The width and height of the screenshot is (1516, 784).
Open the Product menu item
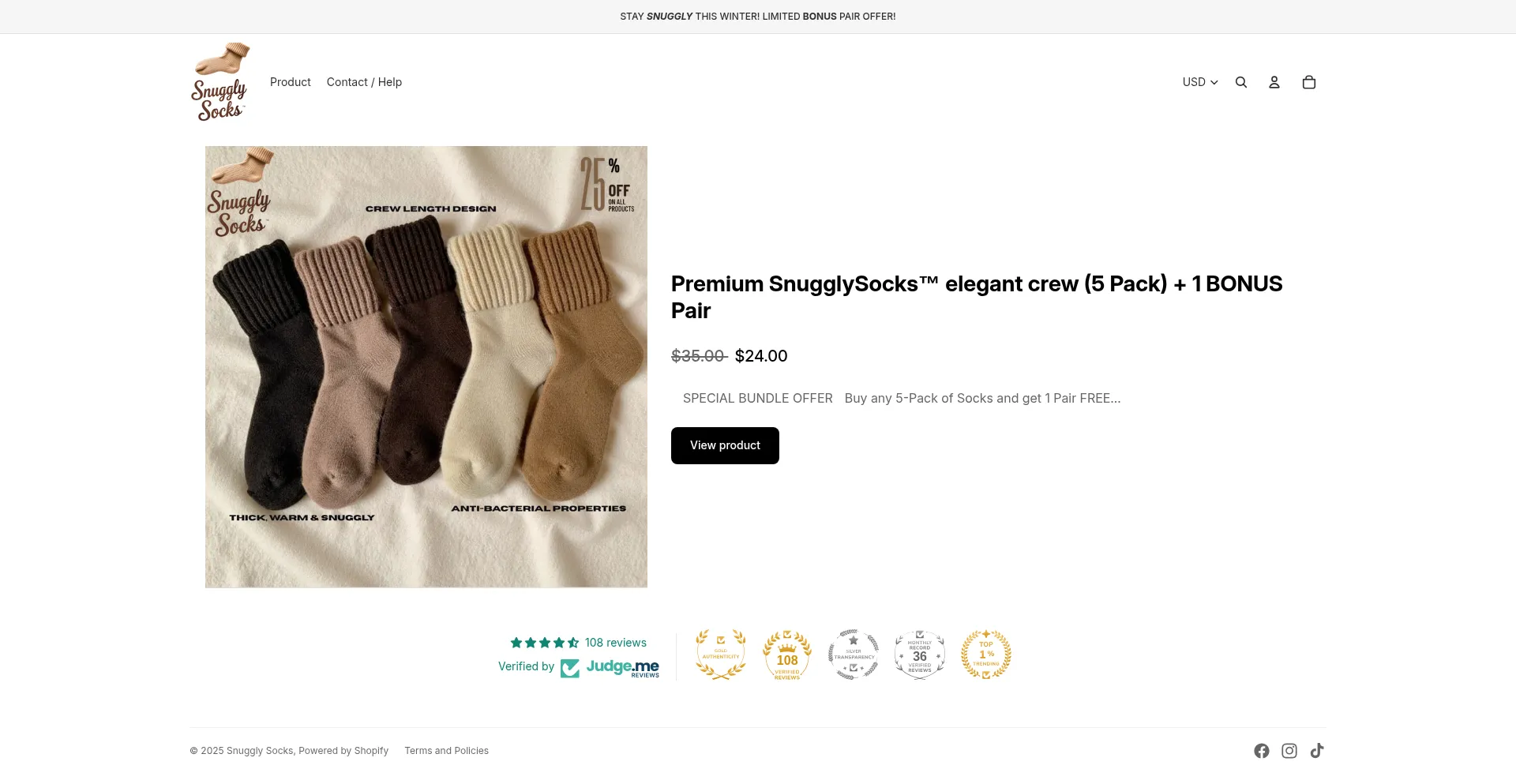(x=290, y=81)
